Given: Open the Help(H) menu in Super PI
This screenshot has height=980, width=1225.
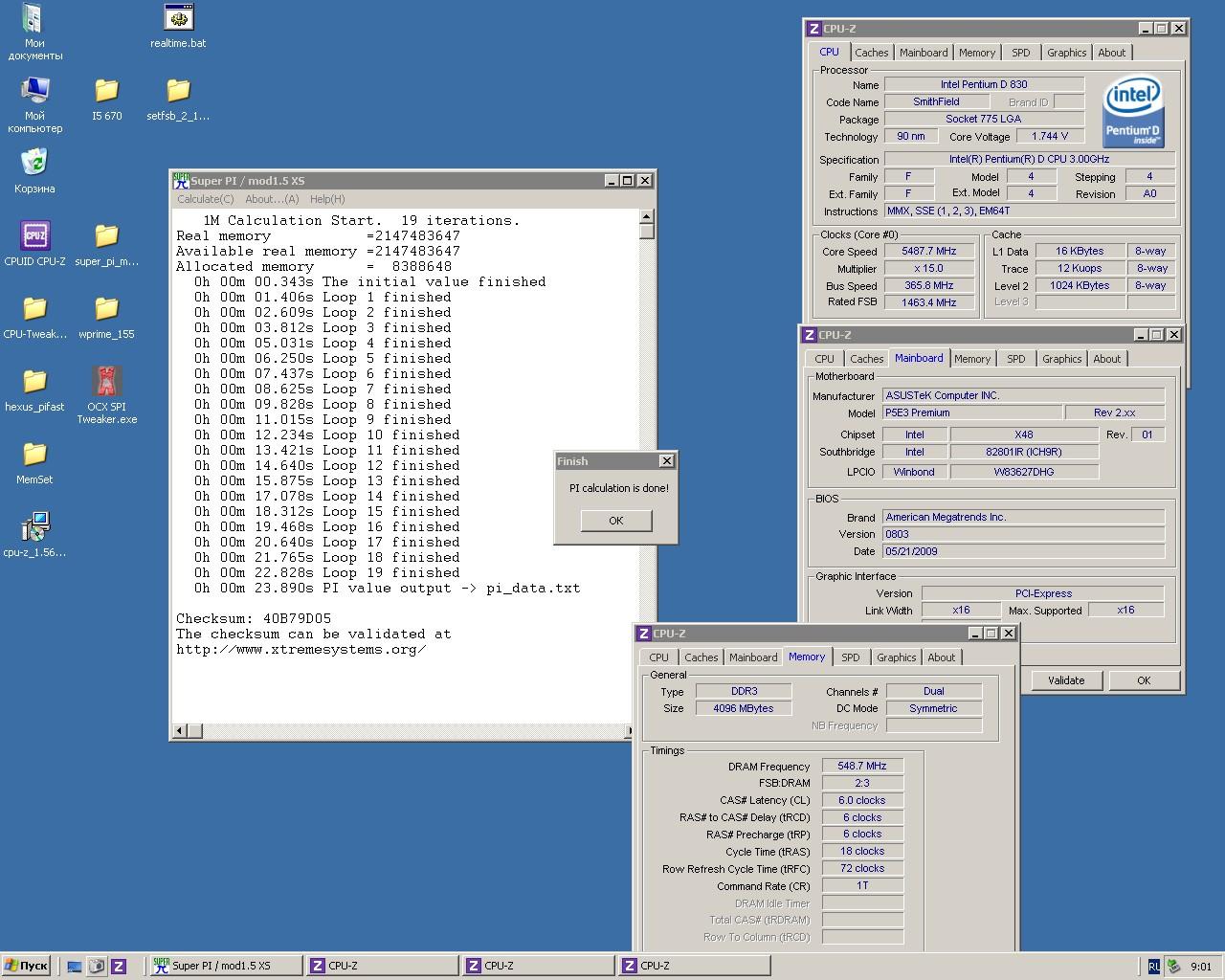Looking at the screenshot, I should (x=327, y=199).
